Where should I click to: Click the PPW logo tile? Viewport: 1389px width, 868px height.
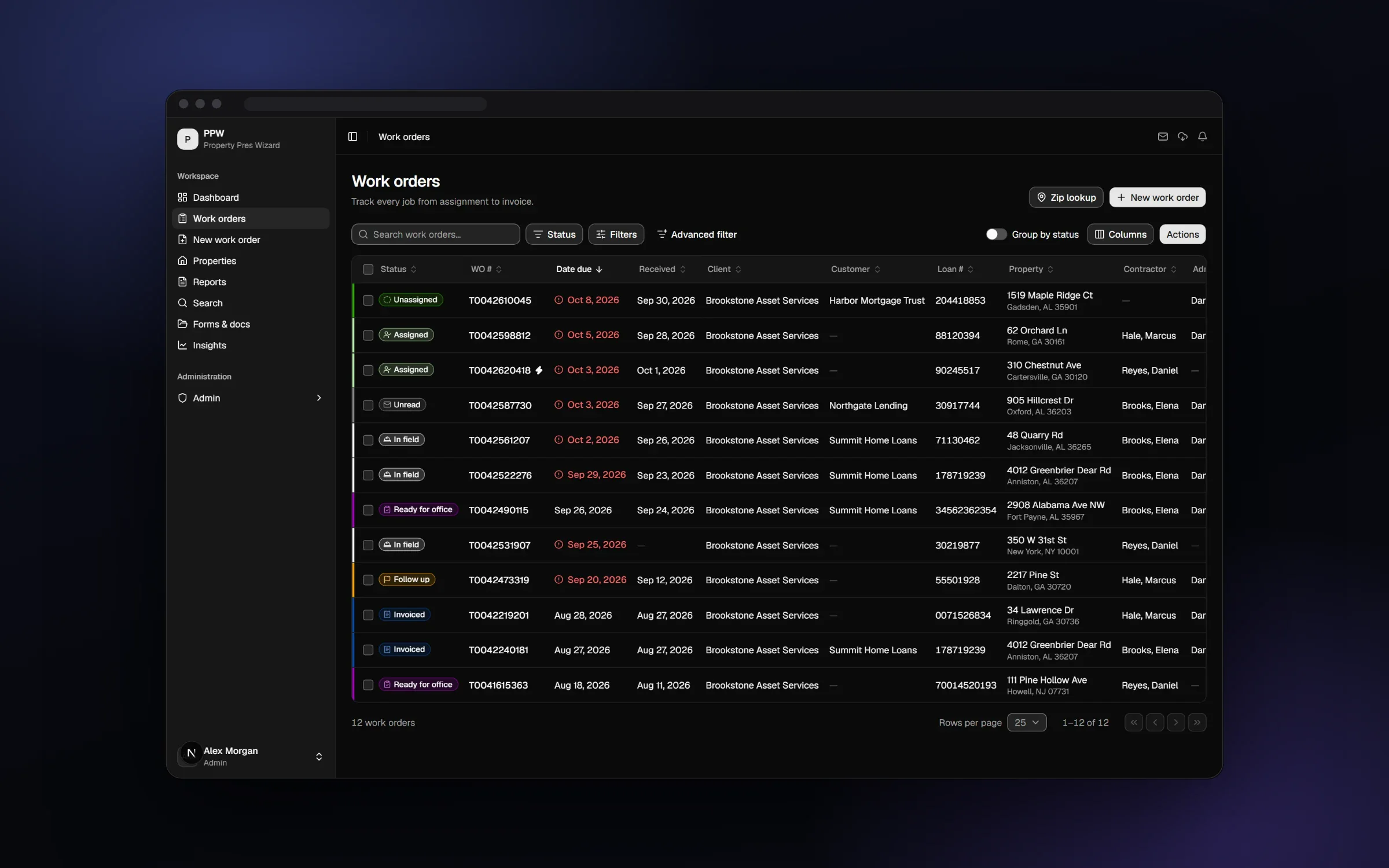(x=188, y=139)
